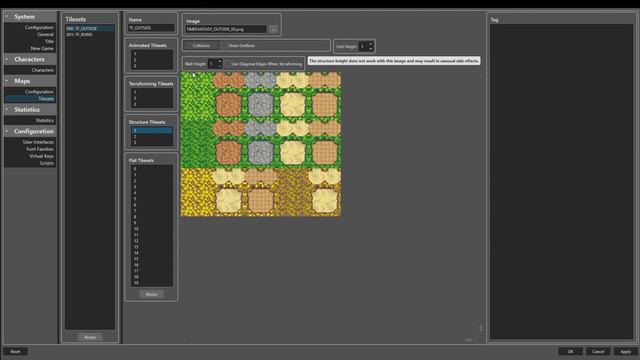Screen dimensions: 640x360
Task: Collapse the Statistics section arrow
Action: [7, 109]
